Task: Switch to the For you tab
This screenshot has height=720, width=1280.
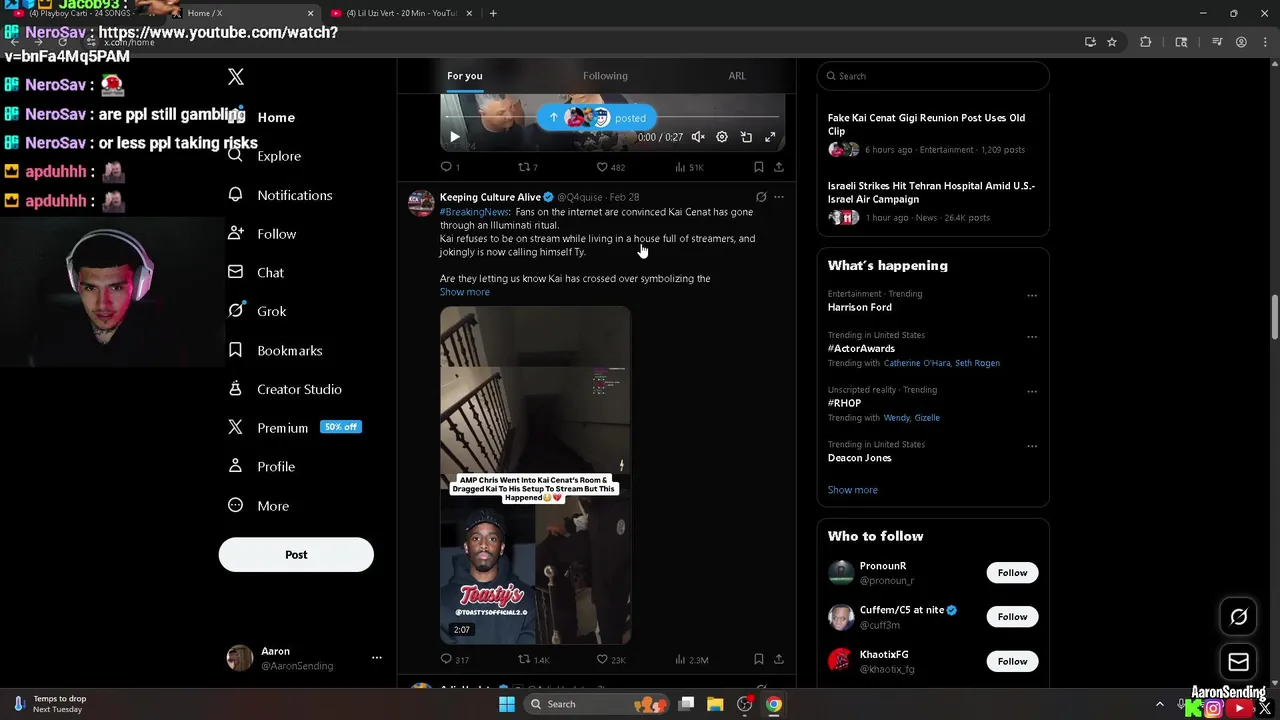Action: (x=464, y=76)
